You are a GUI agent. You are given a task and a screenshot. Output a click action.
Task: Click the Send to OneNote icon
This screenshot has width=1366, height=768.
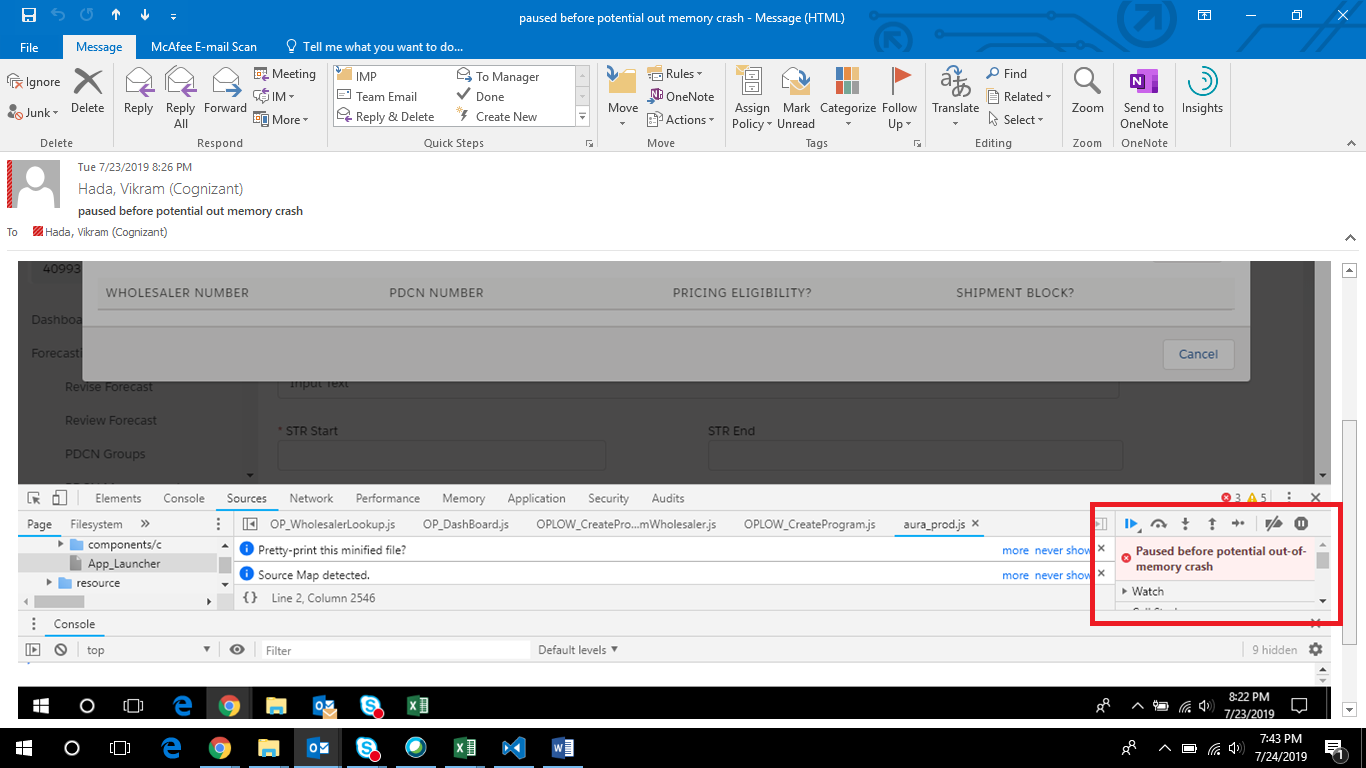tap(1143, 98)
